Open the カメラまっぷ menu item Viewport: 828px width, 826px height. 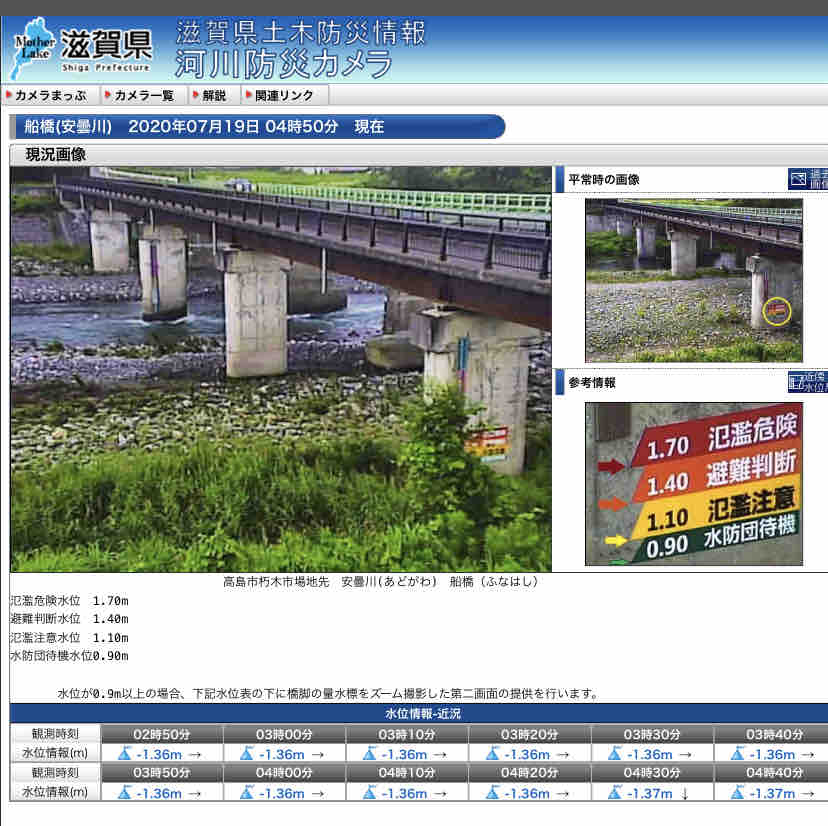click(51, 96)
